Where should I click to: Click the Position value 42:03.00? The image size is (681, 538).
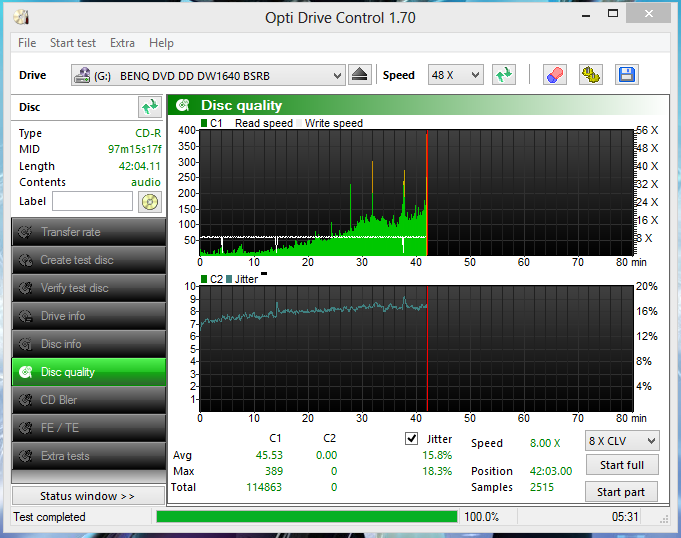[551, 471]
